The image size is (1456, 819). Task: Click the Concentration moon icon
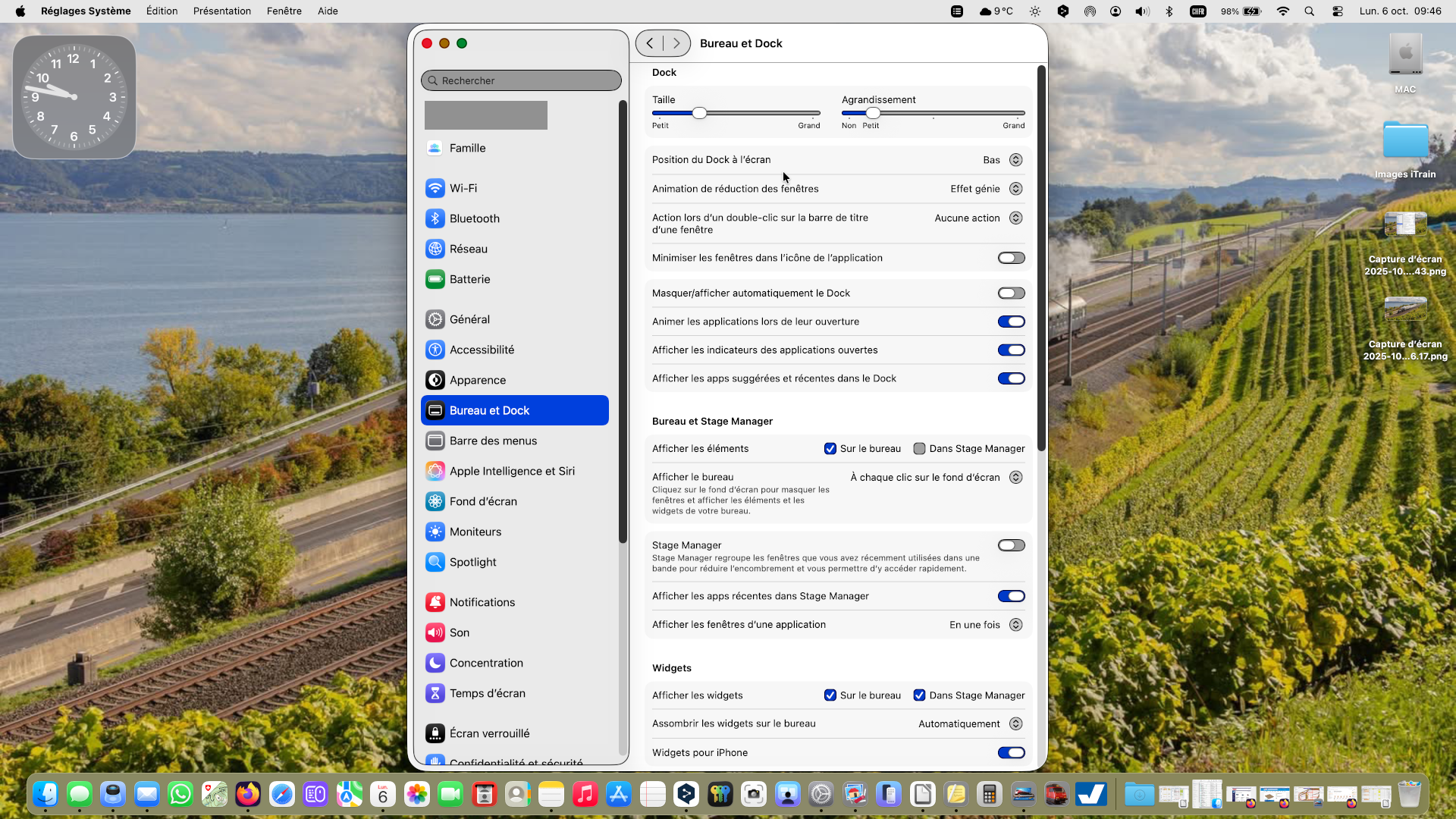pyautogui.click(x=435, y=663)
